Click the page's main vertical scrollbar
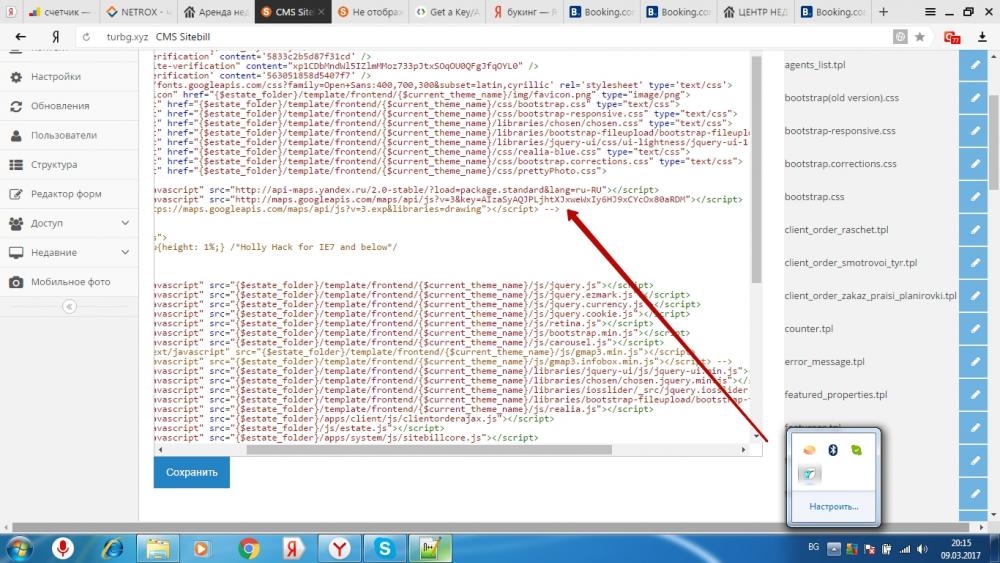The image size is (1000, 563). tap(994, 142)
